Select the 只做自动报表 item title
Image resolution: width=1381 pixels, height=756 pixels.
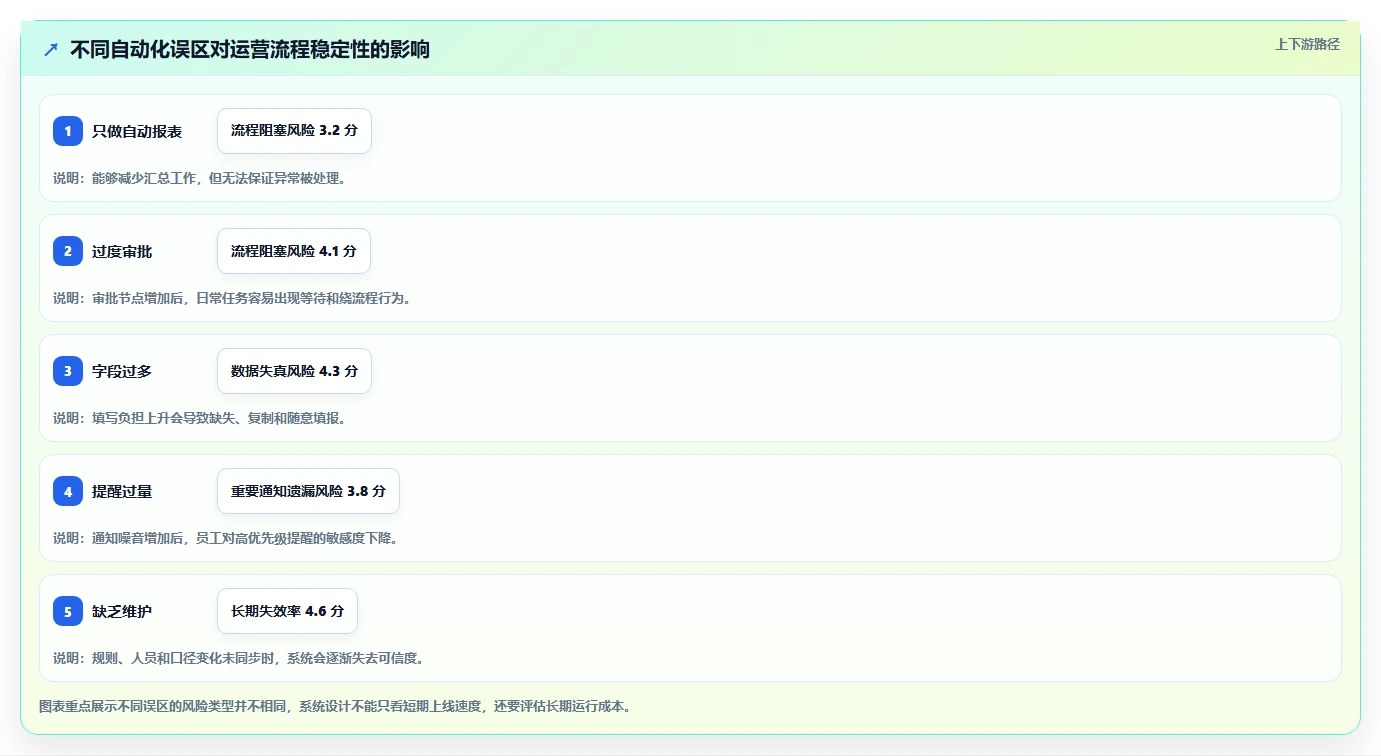coord(137,131)
